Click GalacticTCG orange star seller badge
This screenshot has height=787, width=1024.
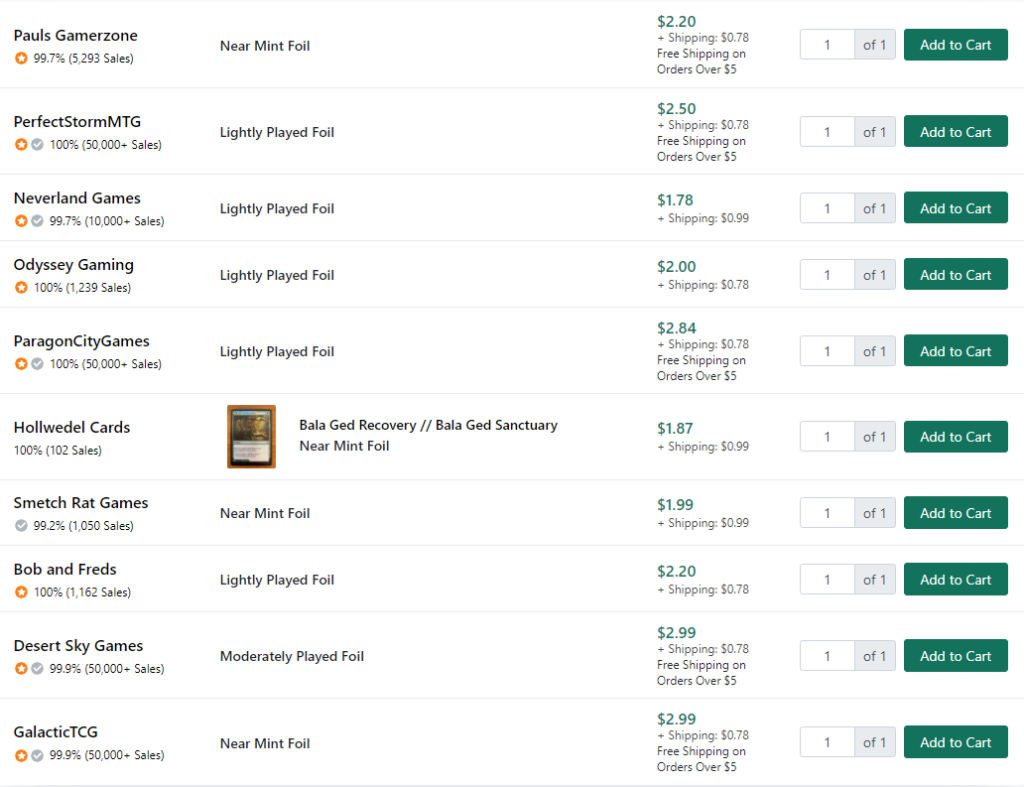click(x=22, y=755)
